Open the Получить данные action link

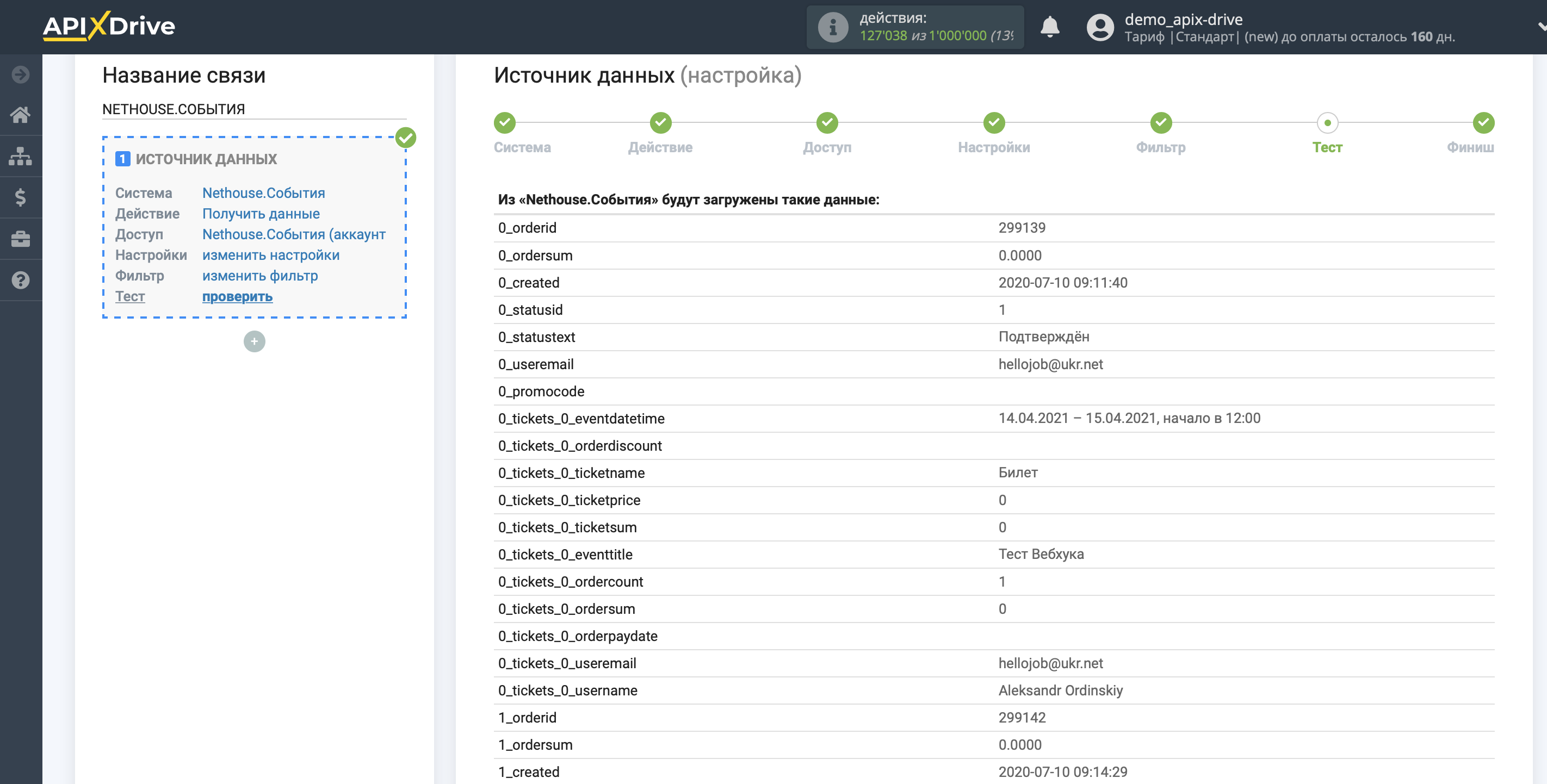[261, 214]
